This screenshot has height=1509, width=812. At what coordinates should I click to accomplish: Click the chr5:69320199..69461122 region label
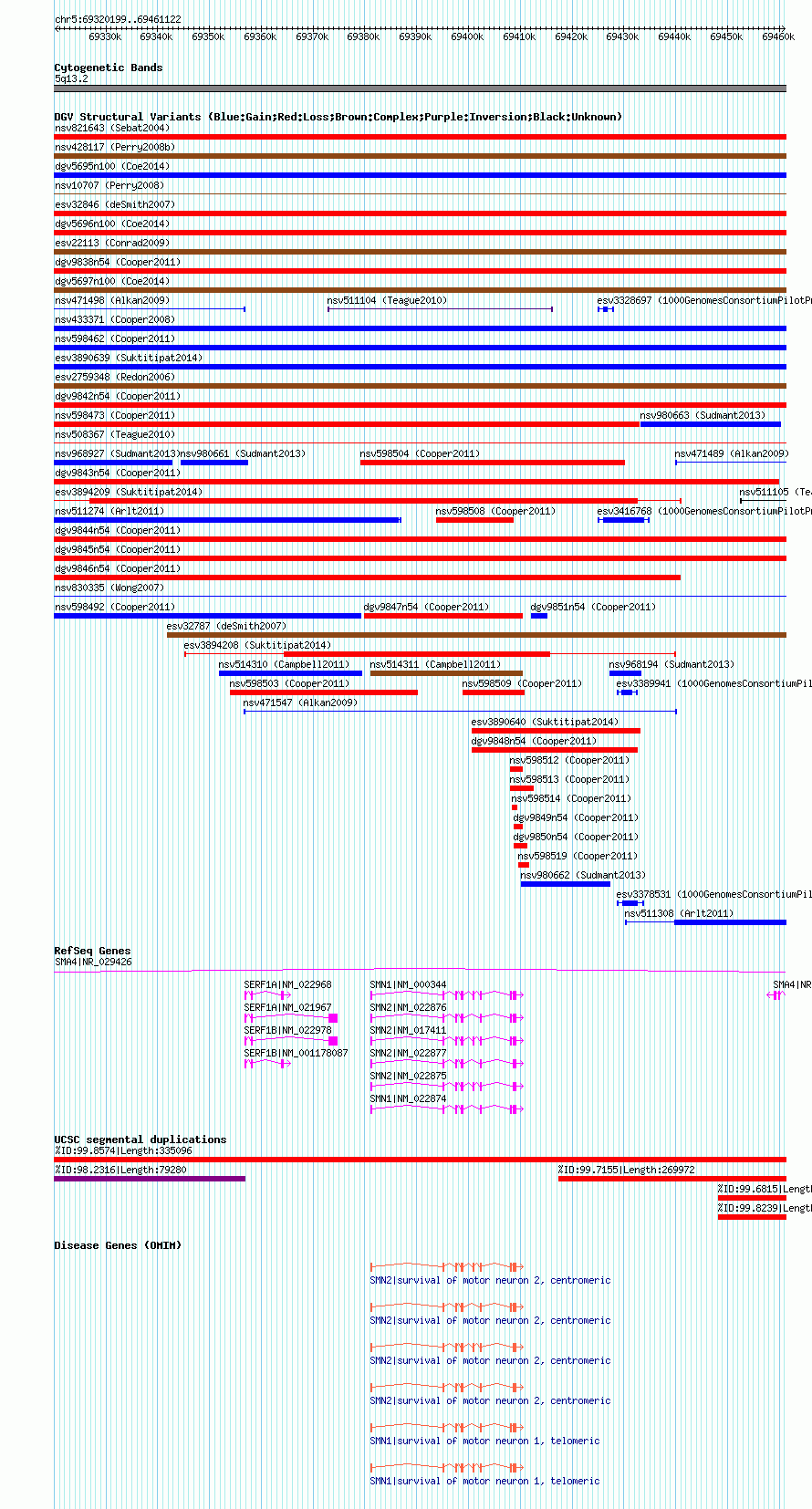118,19
